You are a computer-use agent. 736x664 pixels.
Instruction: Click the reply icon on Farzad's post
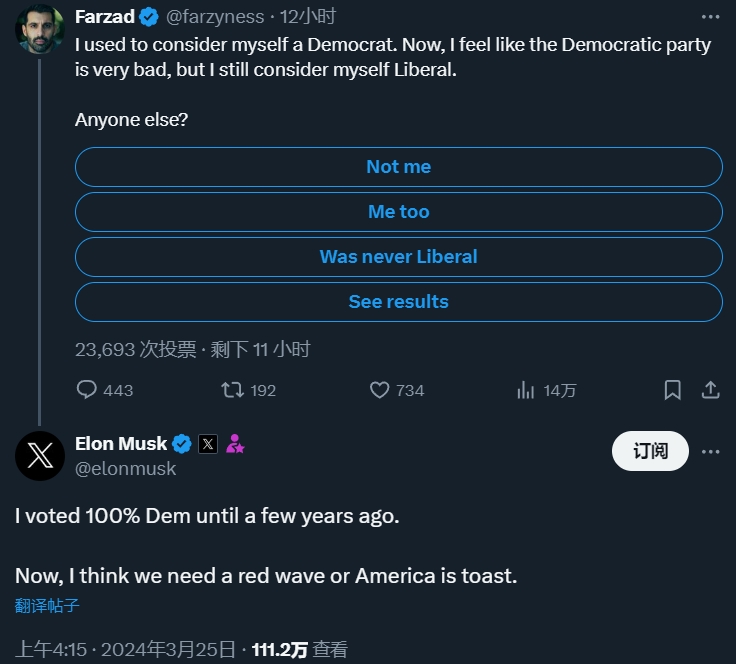coord(87,390)
